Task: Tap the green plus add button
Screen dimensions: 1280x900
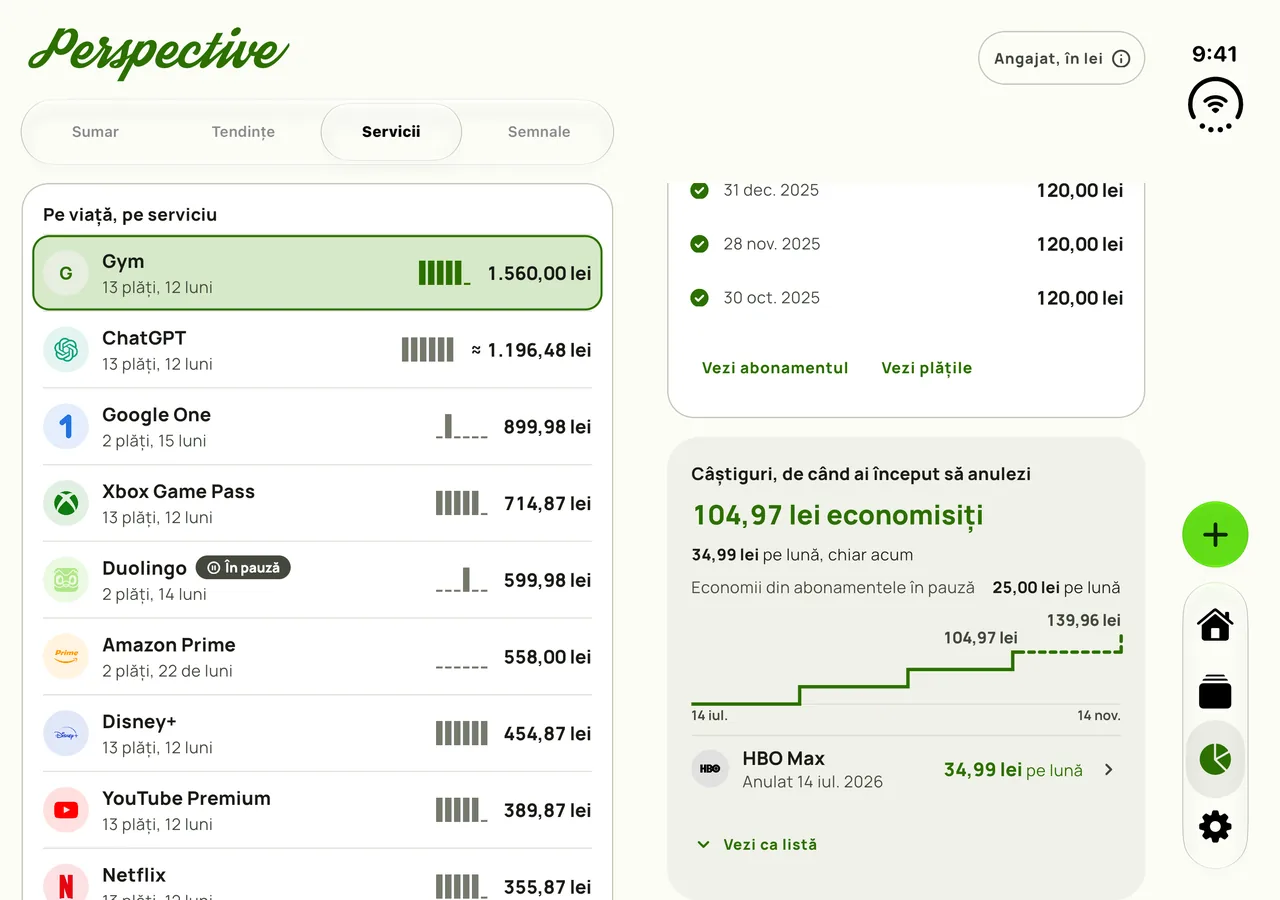Action: (x=1215, y=535)
